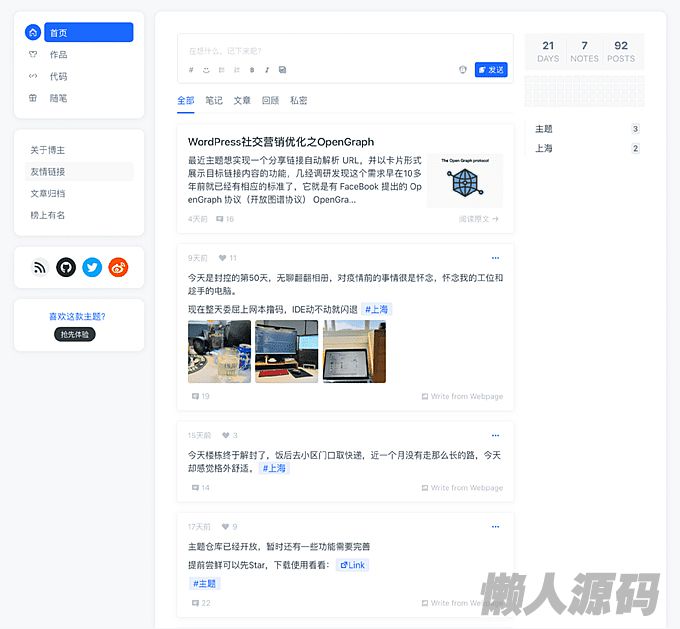This screenshot has width=680, height=629.
Task: Open the Weibo profile icon
Action: click(x=118, y=268)
